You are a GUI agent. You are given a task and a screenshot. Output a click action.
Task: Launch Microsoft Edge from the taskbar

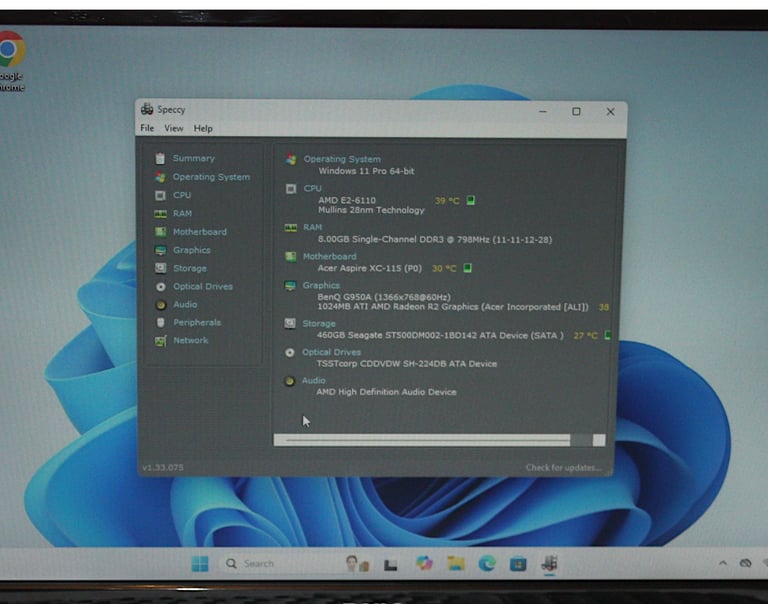pos(487,564)
